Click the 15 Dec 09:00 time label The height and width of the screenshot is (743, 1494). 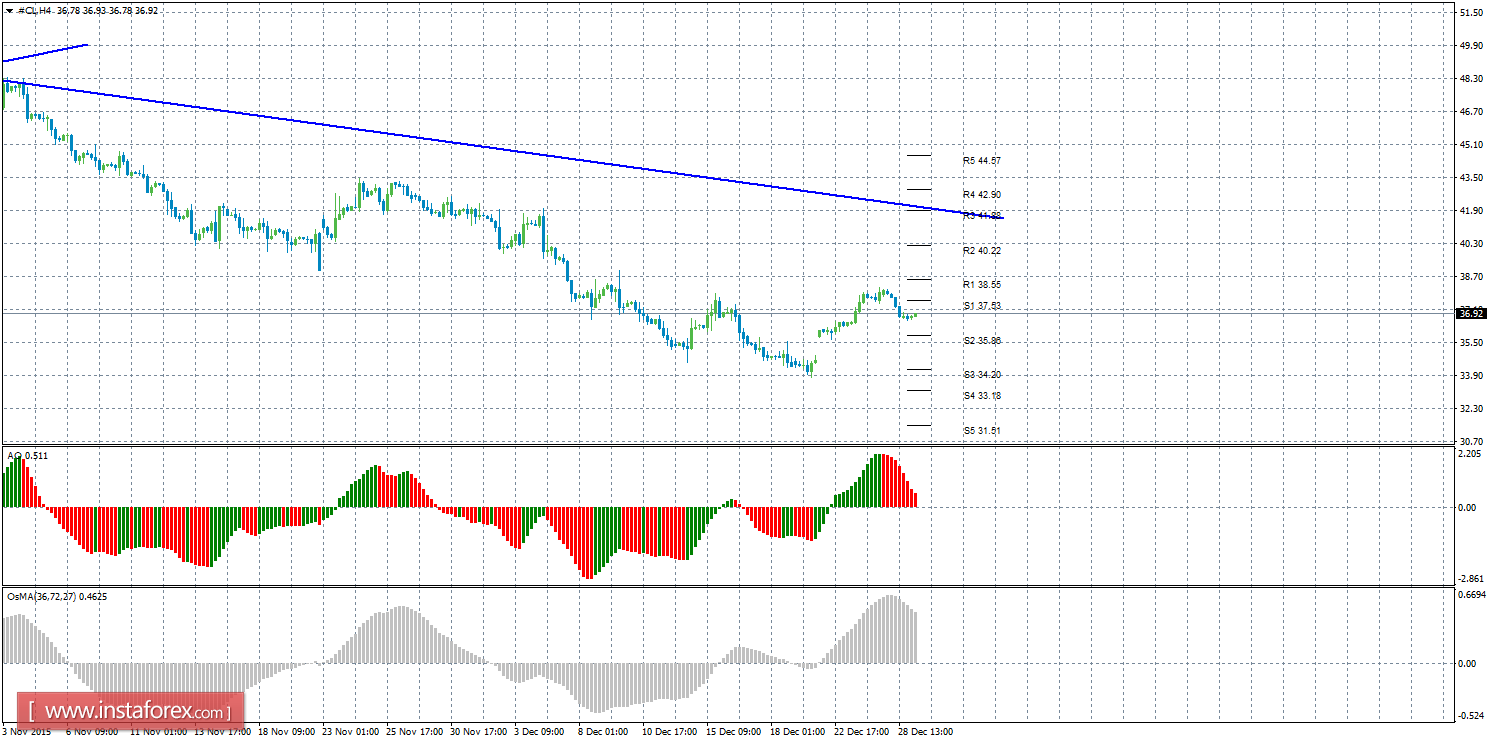(734, 732)
